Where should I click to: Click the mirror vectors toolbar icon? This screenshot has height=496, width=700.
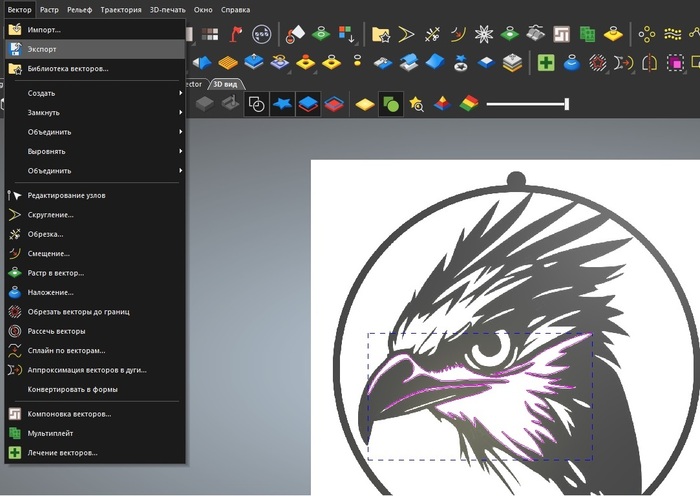coord(650,63)
